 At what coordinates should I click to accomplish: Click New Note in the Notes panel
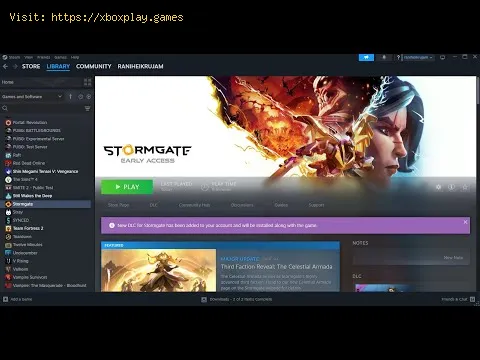point(453,257)
